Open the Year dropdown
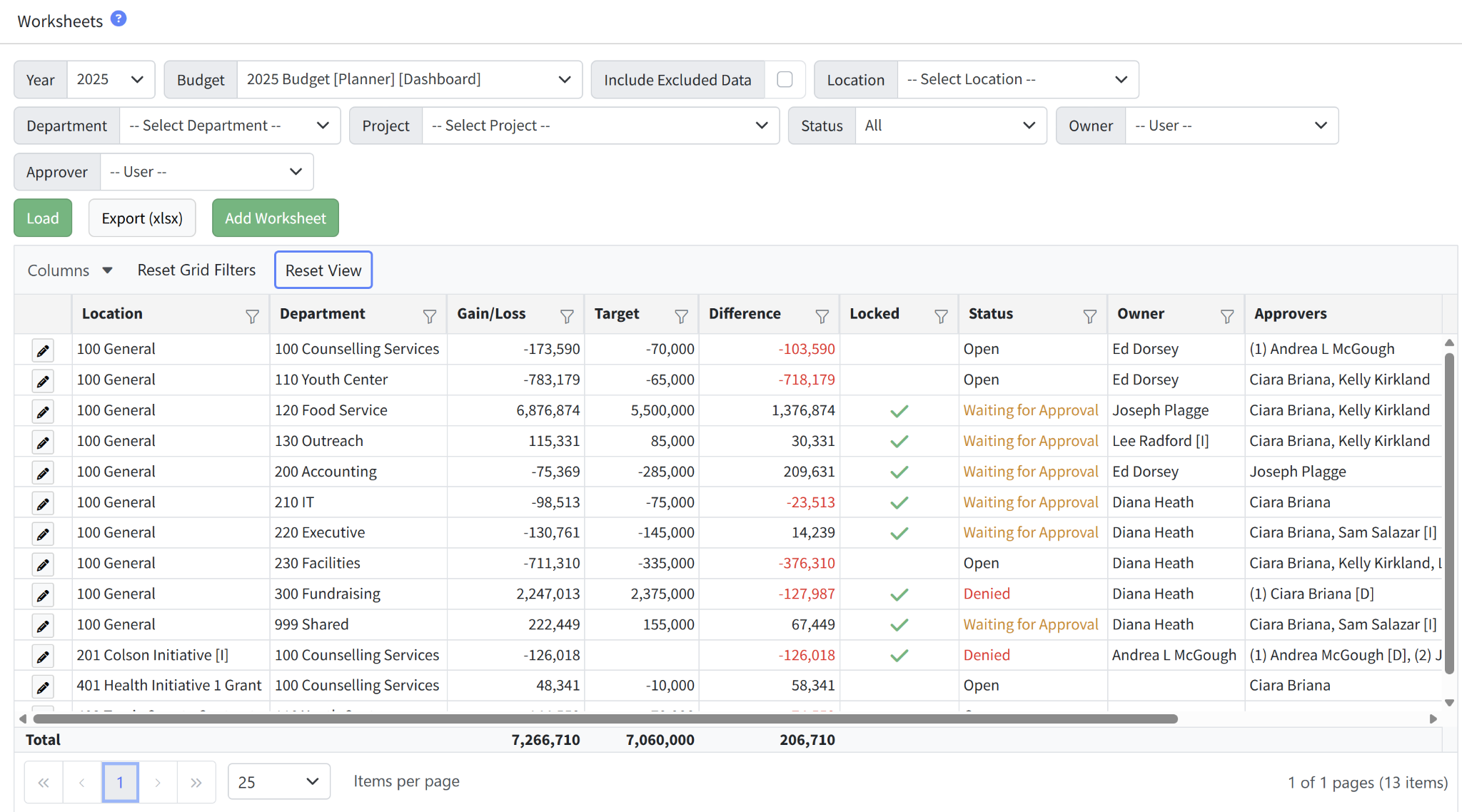The width and height of the screenshot is (1462, 812). [111, 79]
